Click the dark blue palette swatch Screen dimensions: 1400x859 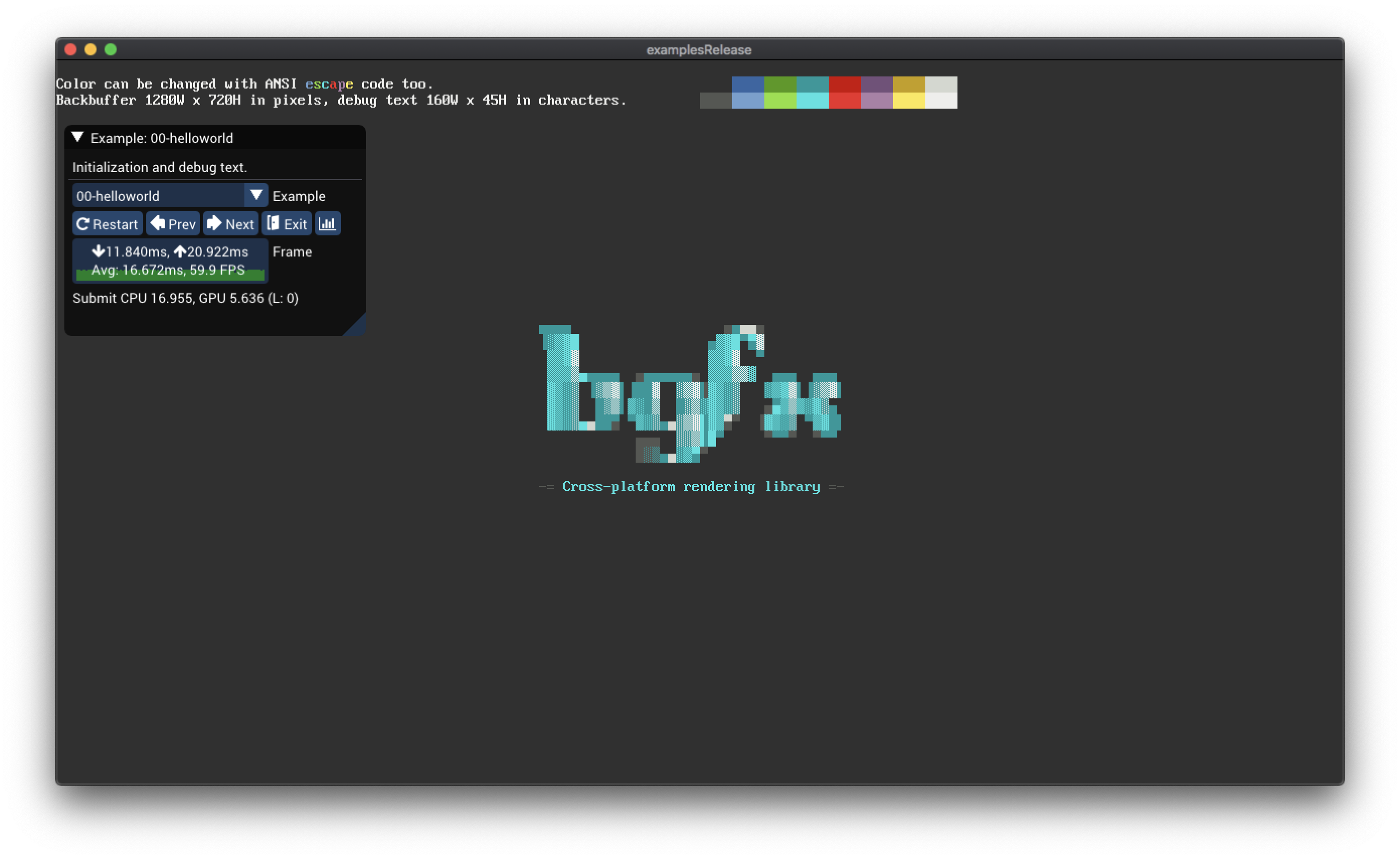pyautogui.click(x=748, y=84)
